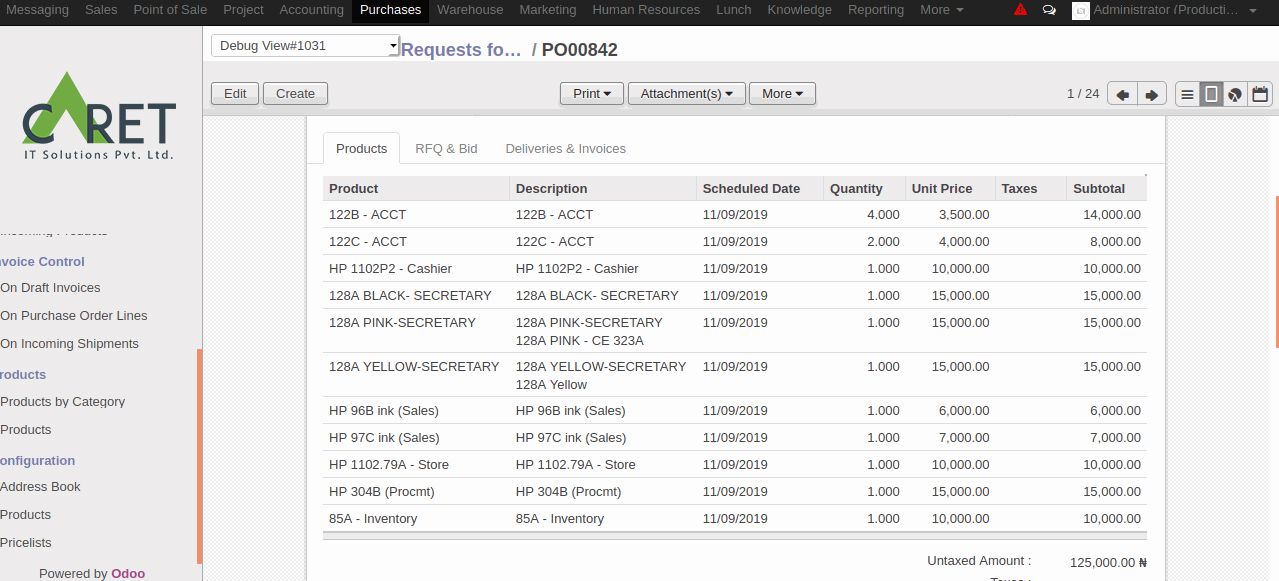Switch to list view icon
The image size is (1279, 581).
[1187, 94]
